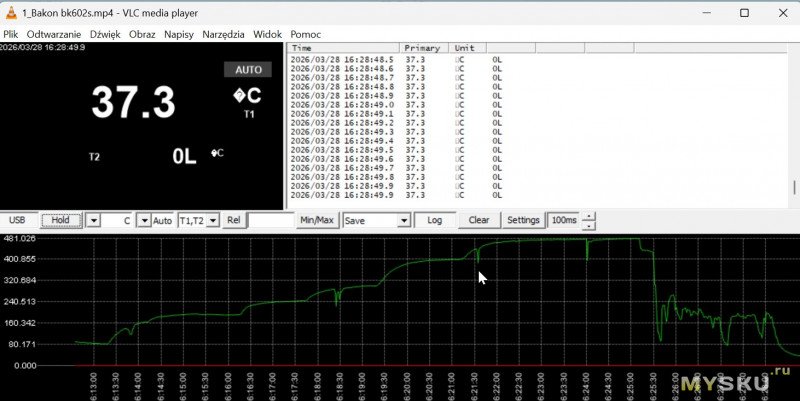Click the Log button
Viewport: 800px width, 401px height.
tap(435, 220)
